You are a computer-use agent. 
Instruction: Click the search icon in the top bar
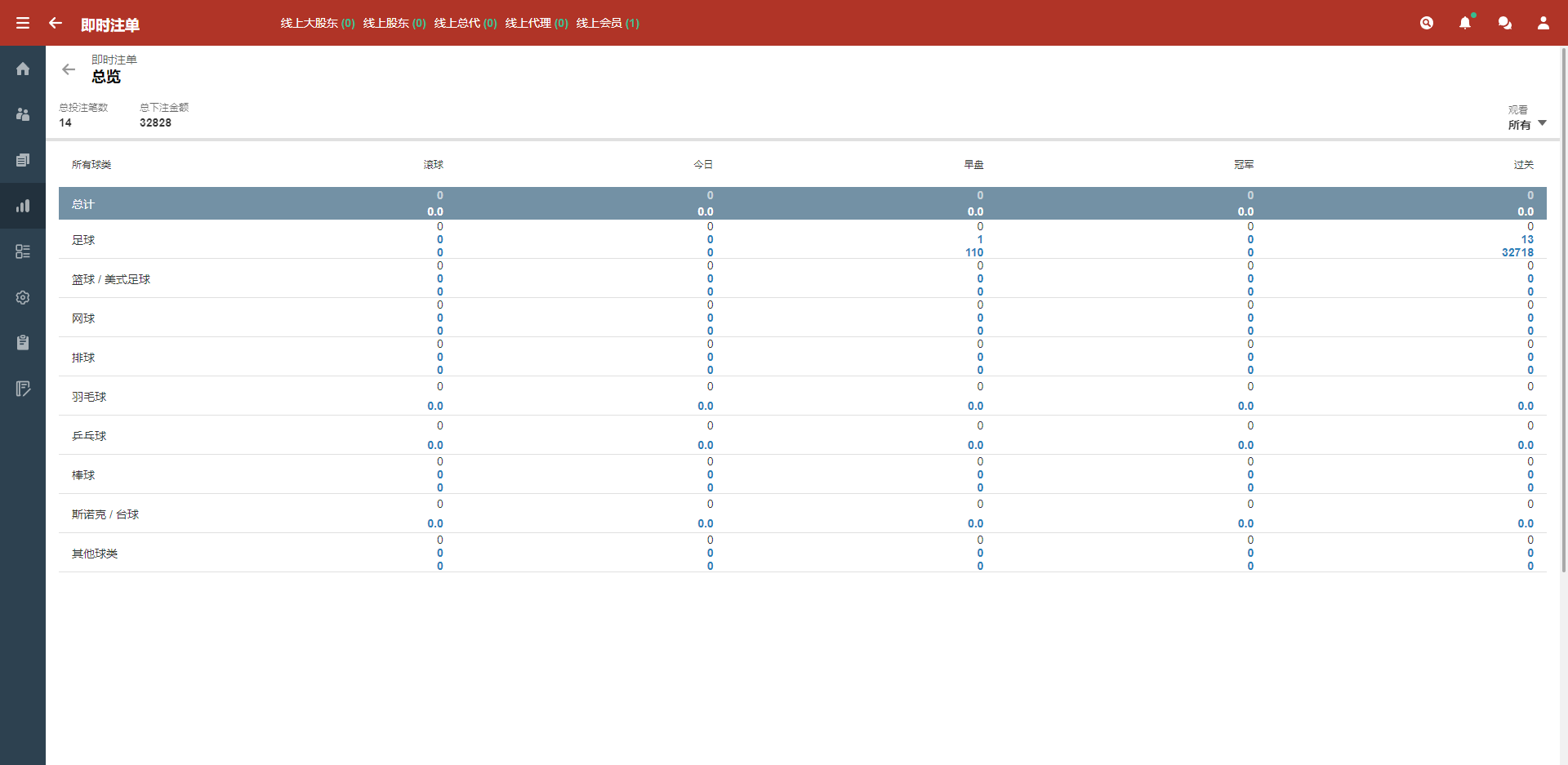pyautogui.click(x=1428, y=23)
